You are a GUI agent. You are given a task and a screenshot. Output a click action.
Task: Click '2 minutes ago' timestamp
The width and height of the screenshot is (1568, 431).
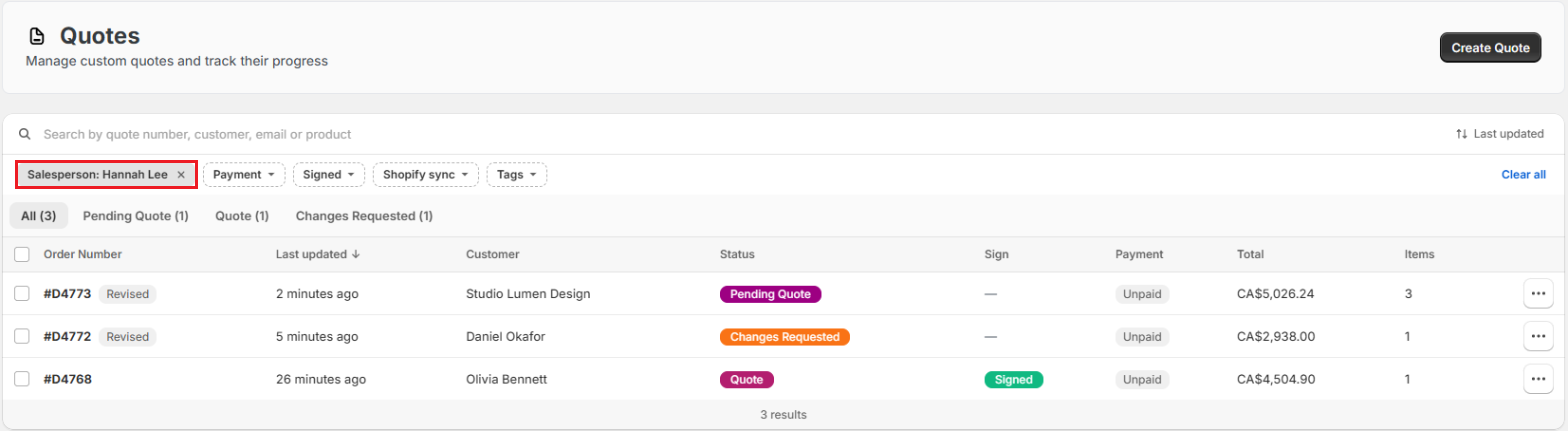(x=317, y=294)
